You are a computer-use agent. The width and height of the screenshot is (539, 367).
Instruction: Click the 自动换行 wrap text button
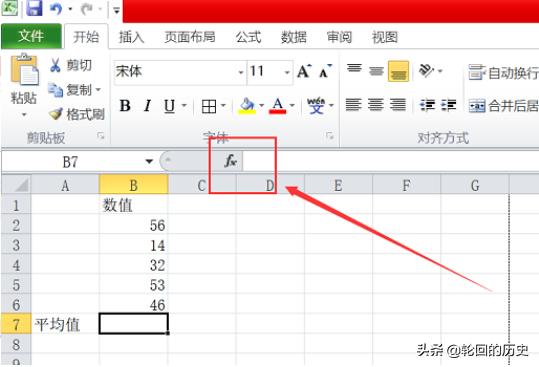click(x=503, y=73)
